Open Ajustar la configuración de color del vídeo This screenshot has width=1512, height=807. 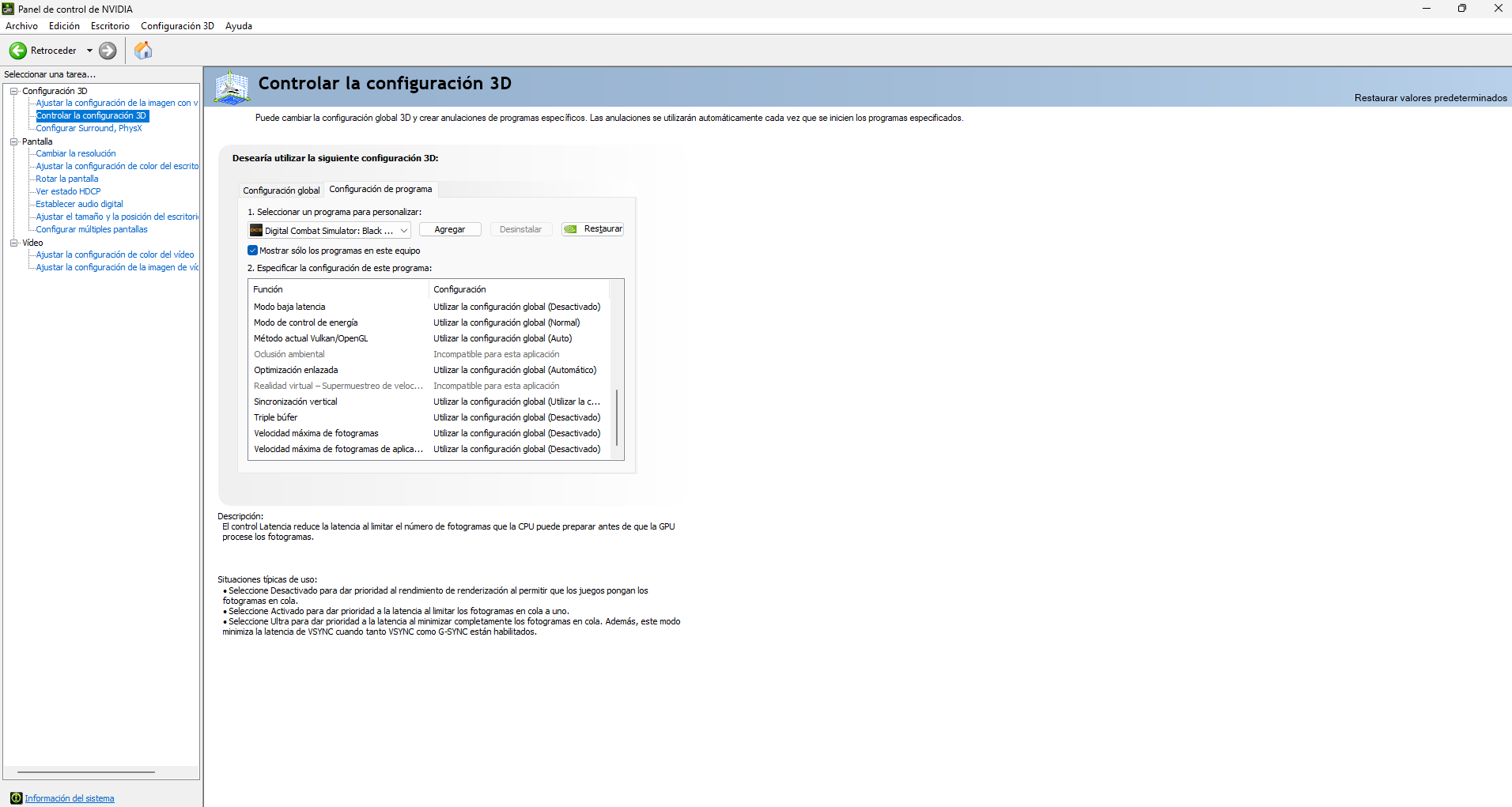click(x=115, y=255)
